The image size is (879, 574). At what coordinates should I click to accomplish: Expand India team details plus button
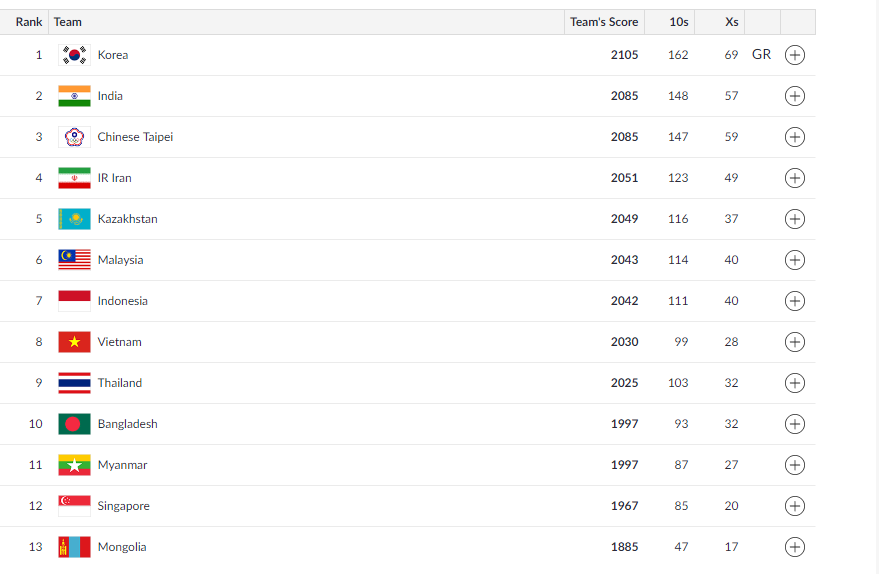[x=794, y=96]
